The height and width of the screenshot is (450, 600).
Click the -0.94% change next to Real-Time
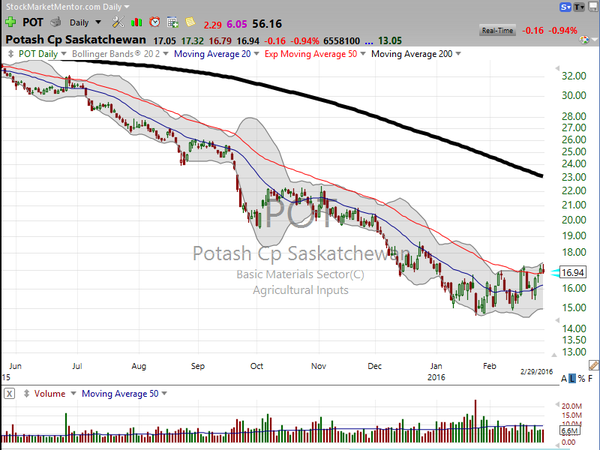click(563, 31)
